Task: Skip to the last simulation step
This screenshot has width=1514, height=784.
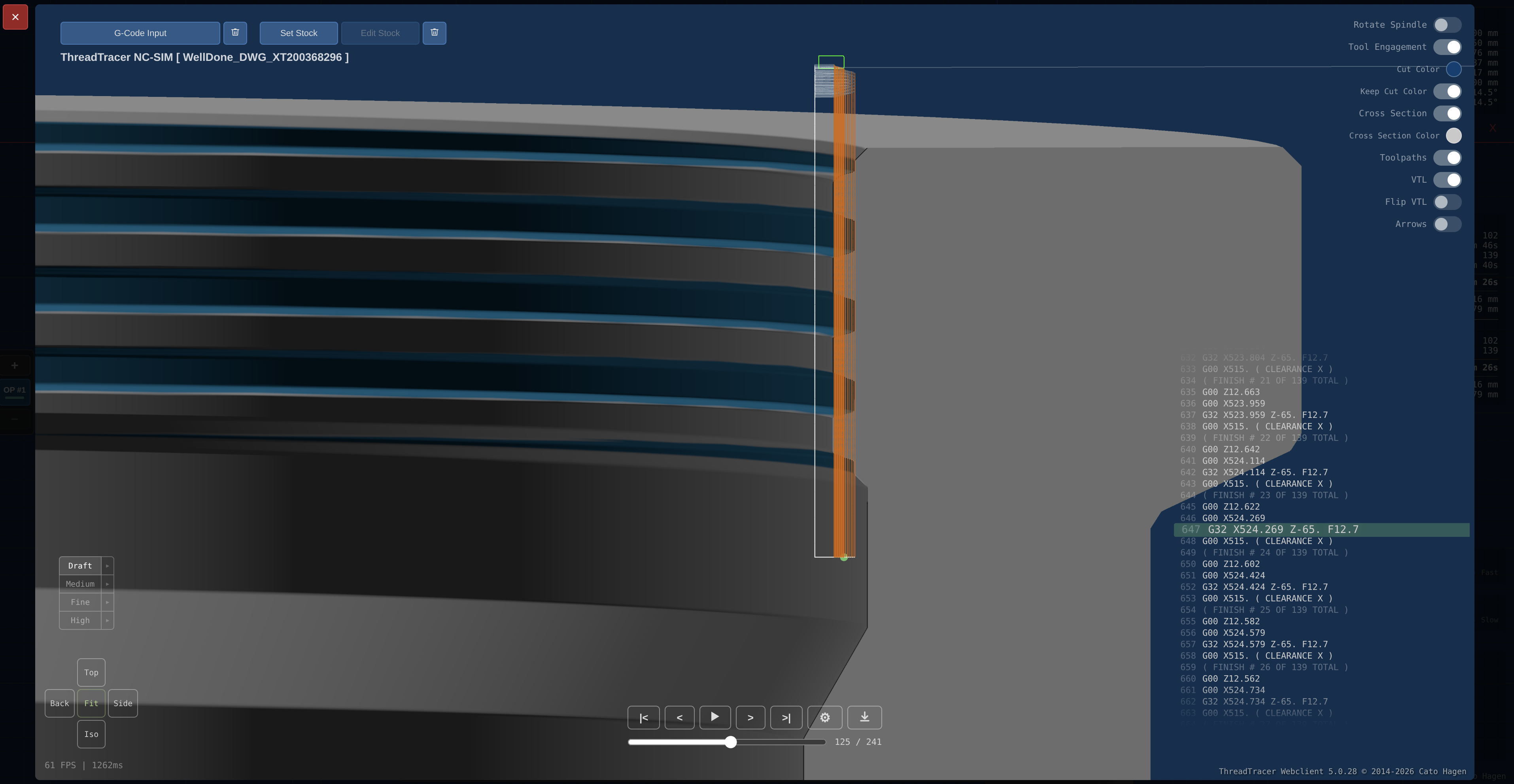Action: tap(786, 718)
